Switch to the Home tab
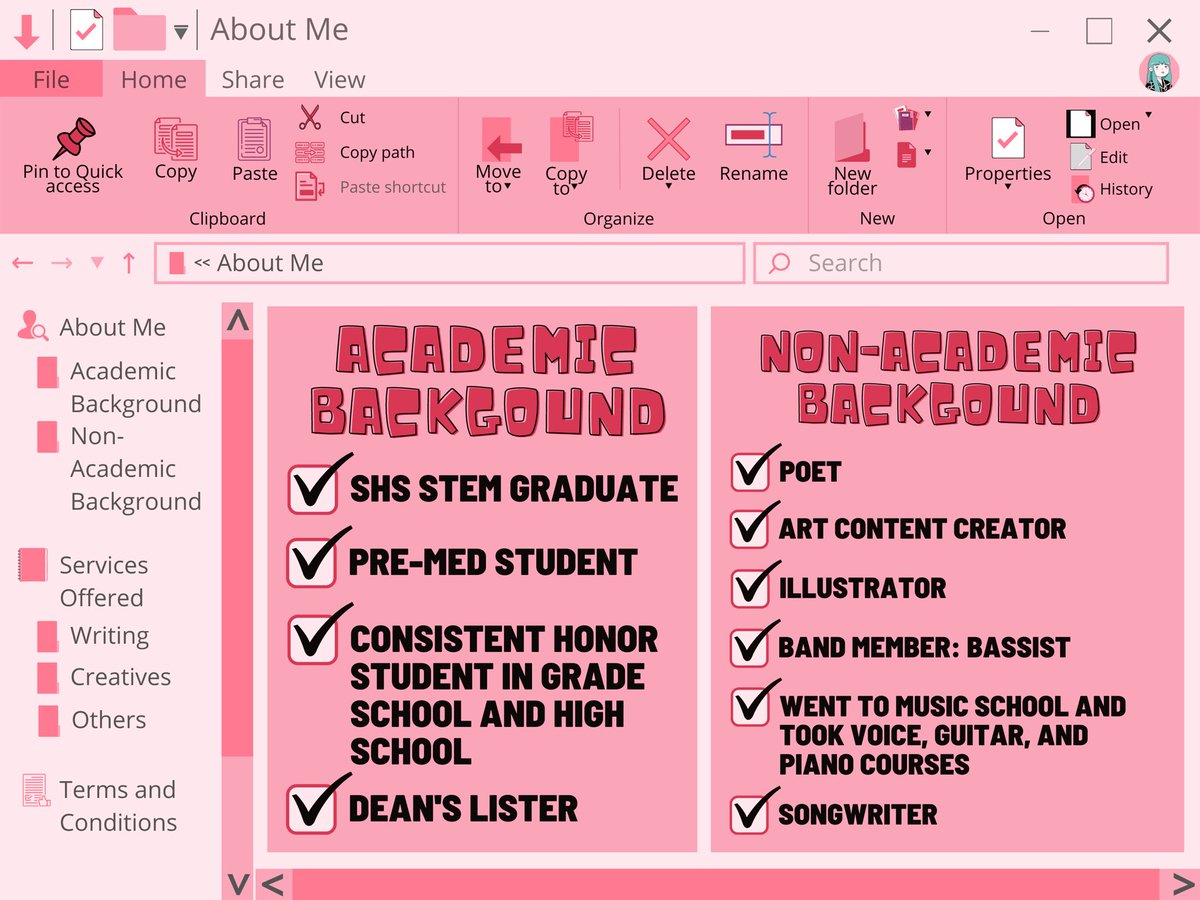 (x=154, y=79)
